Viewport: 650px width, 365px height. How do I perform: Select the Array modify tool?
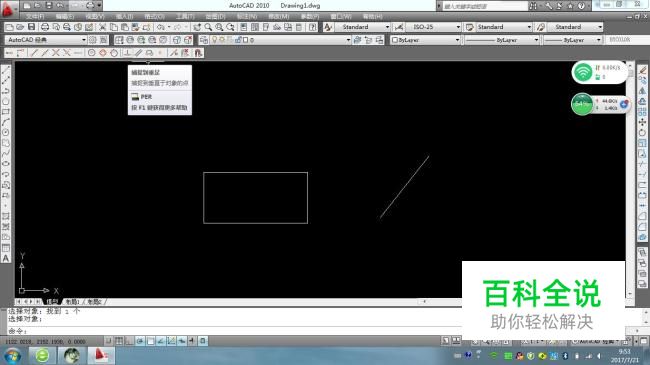click(x=642, y=112)
